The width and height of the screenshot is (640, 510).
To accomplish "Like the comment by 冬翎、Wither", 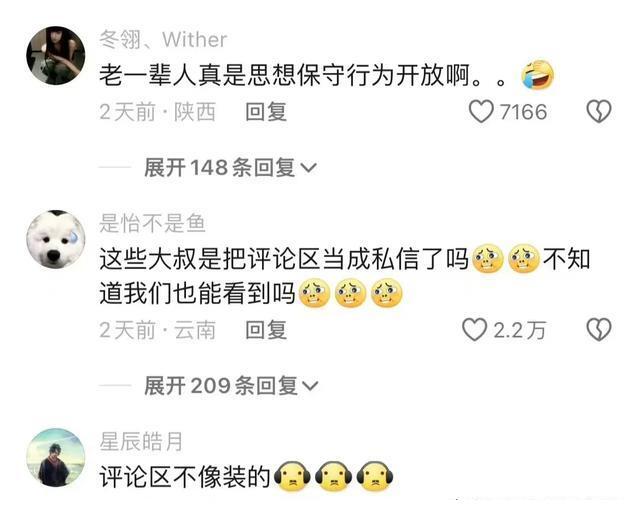I will click(481, 111).
